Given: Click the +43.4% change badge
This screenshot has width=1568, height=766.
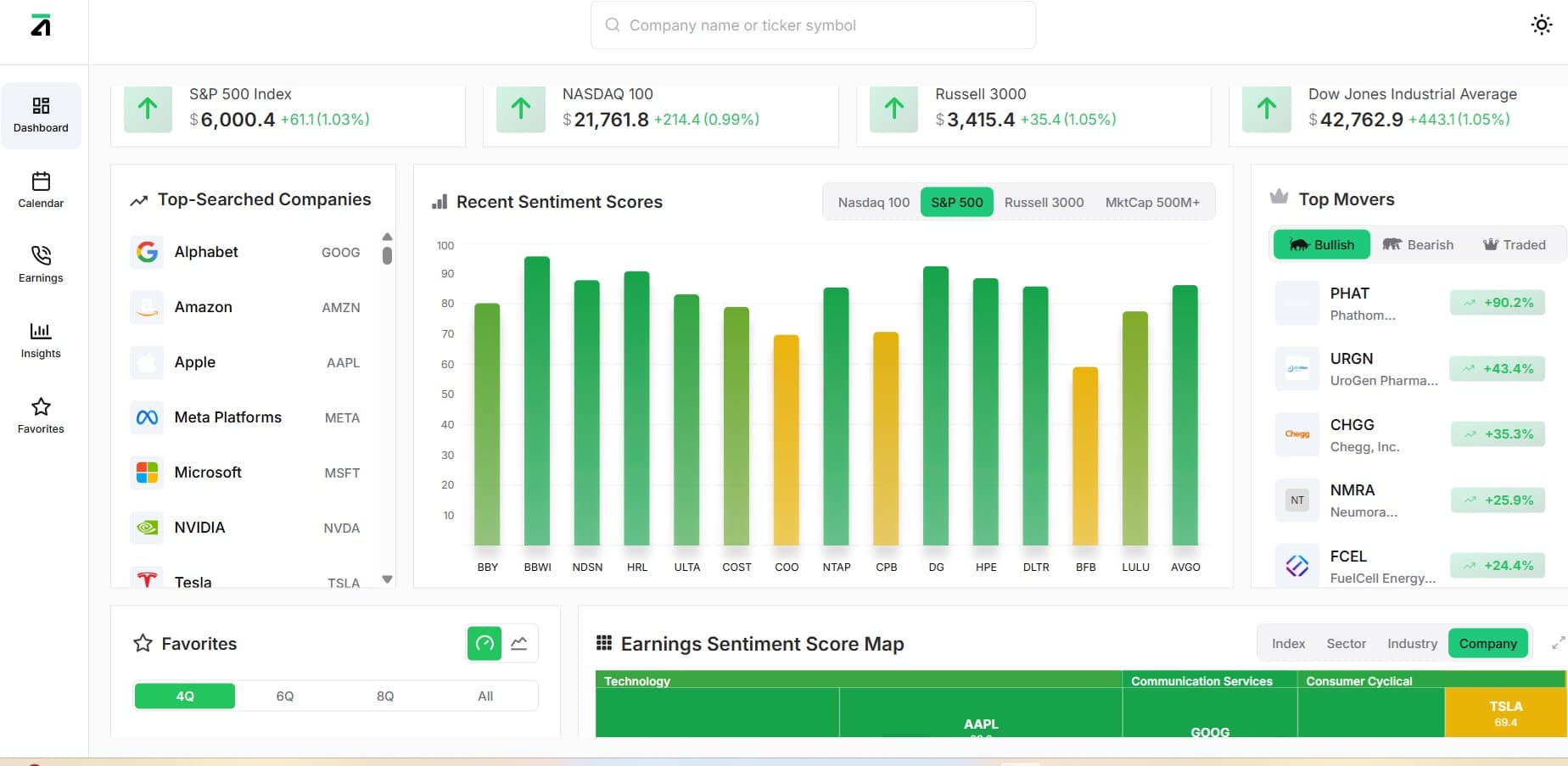Looking at the screenshot, I should coord(1498,369).
